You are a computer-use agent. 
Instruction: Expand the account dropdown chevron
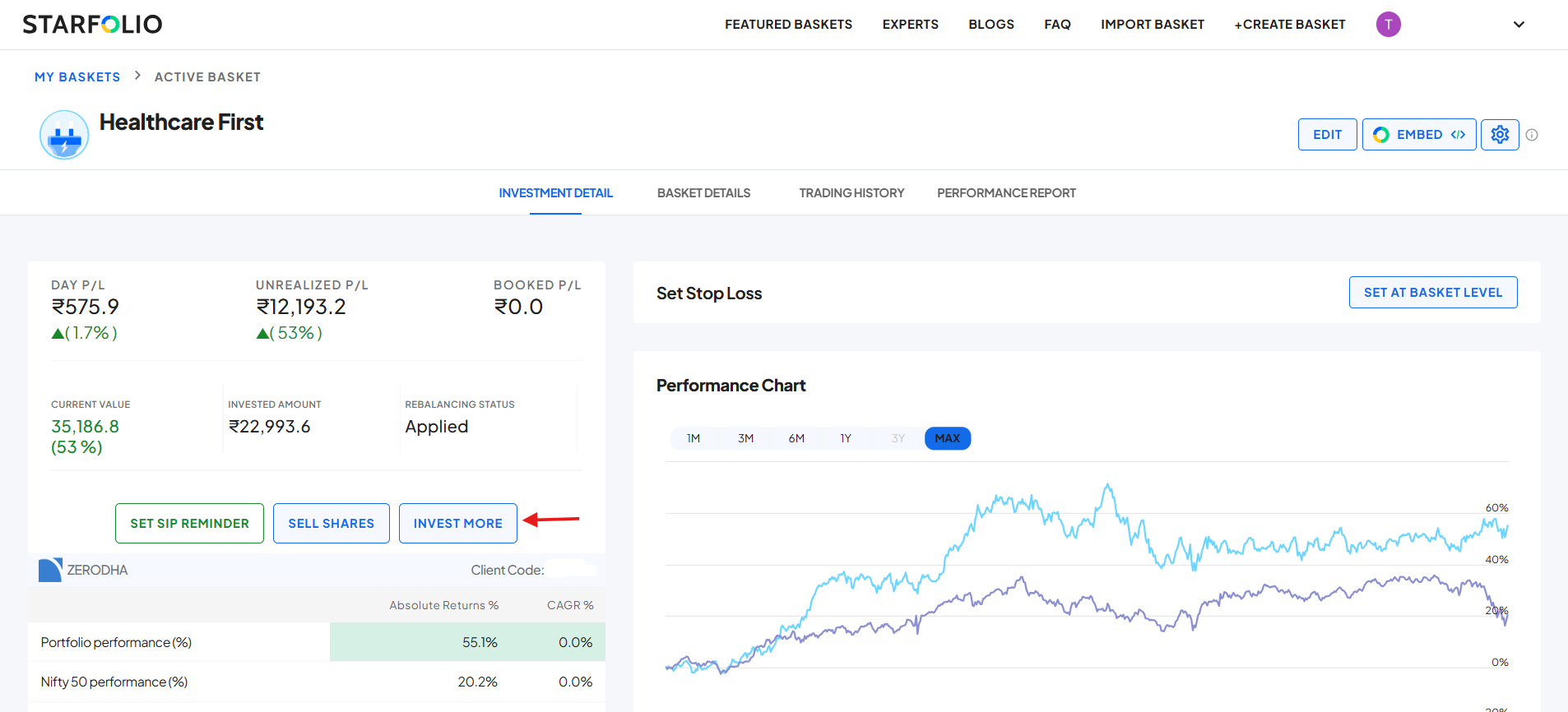pyautogui.click(x=1519, y=25)
